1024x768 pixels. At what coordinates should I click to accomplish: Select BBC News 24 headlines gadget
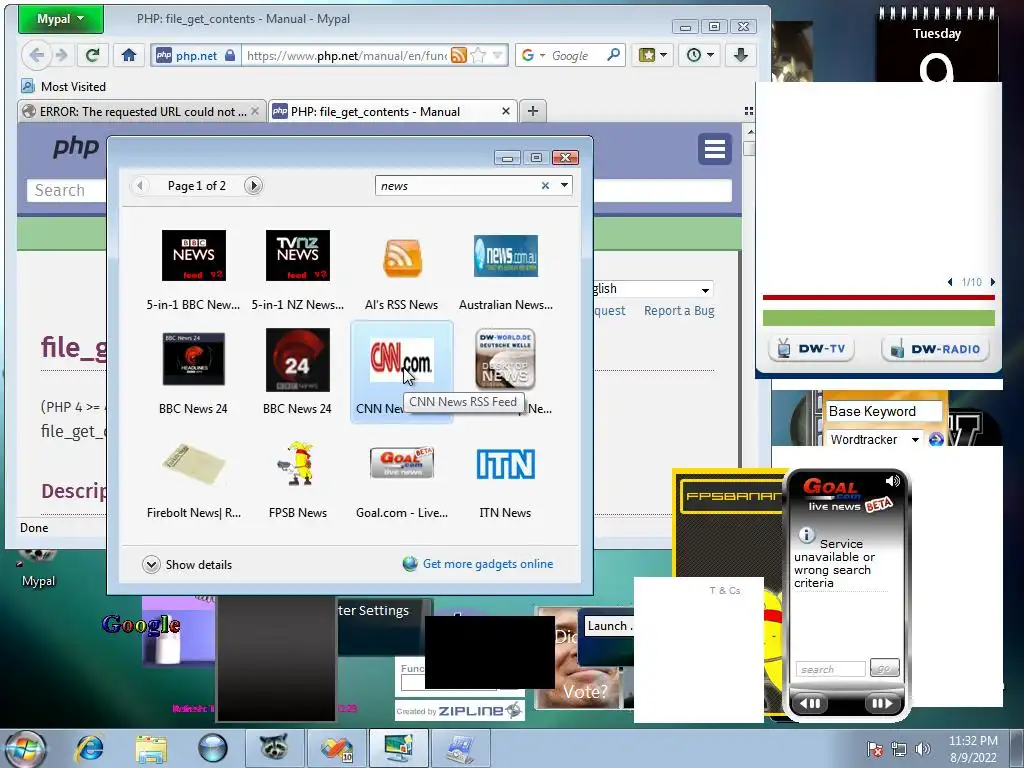tap(193, 373)
